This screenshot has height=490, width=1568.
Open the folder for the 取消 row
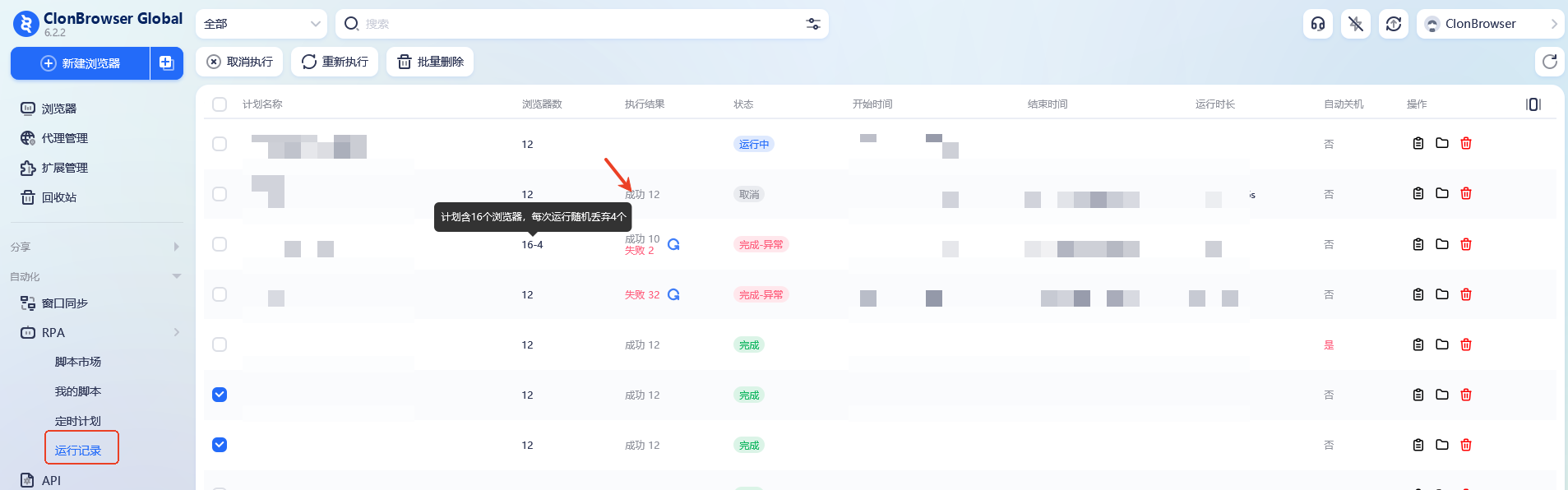[x=1441, y=193]
